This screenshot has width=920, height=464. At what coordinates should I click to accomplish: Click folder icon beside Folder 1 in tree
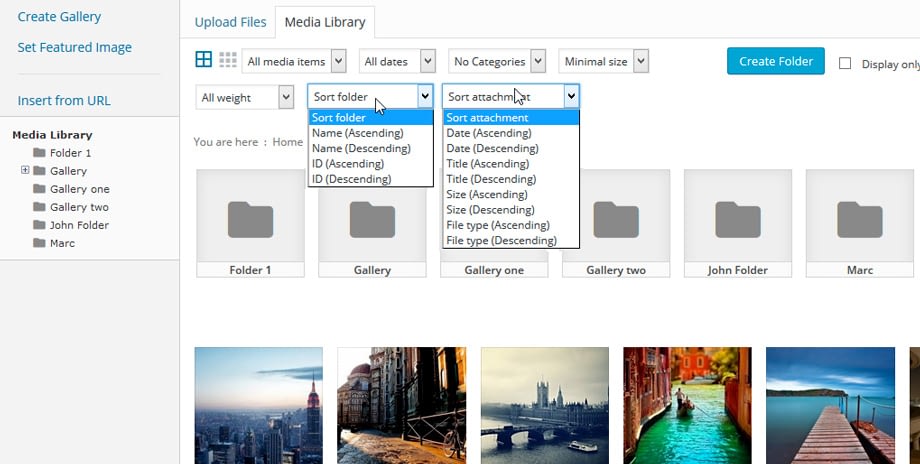click(39, 153)
